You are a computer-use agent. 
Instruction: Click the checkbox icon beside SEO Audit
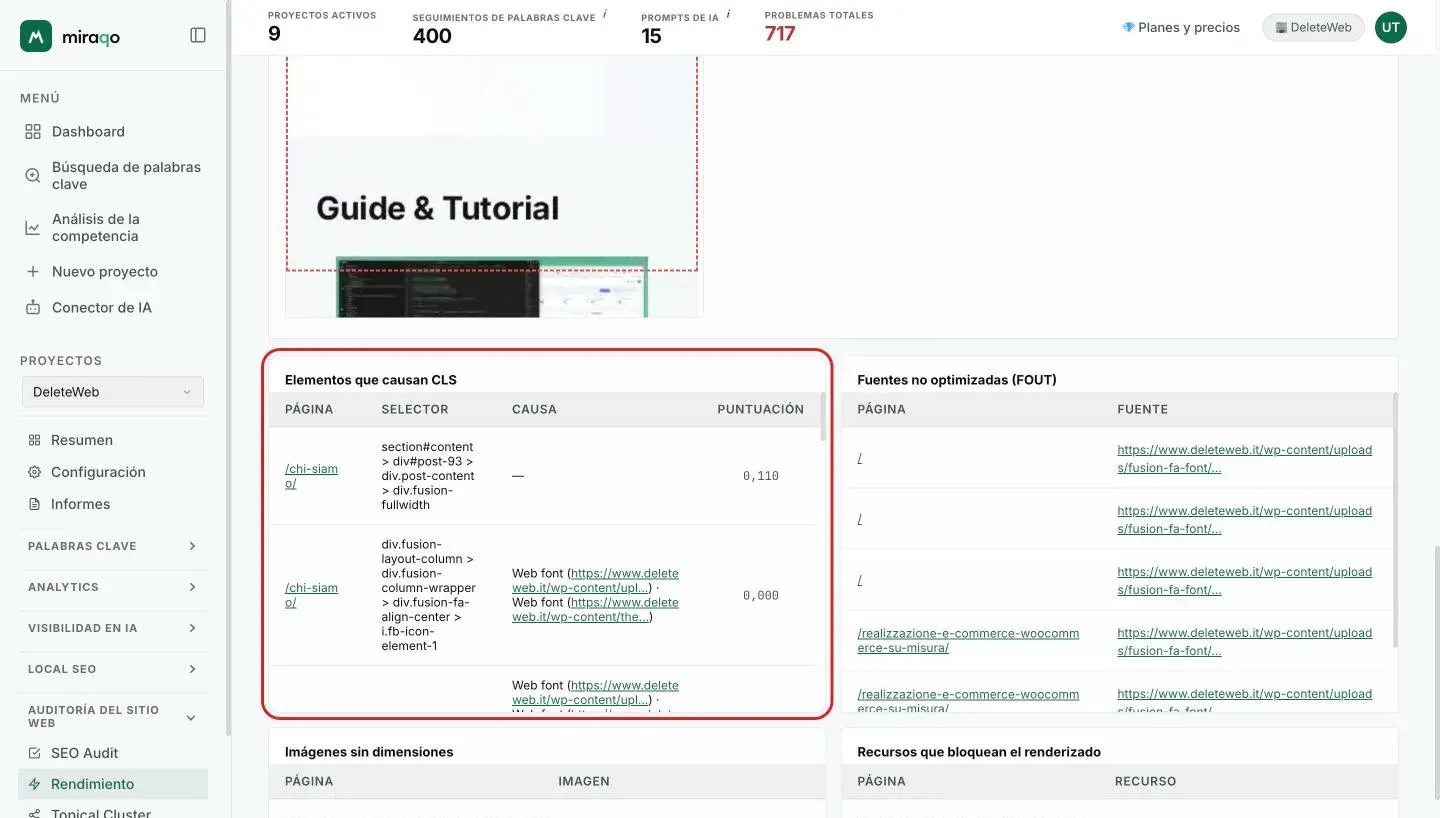pos(34,753)
